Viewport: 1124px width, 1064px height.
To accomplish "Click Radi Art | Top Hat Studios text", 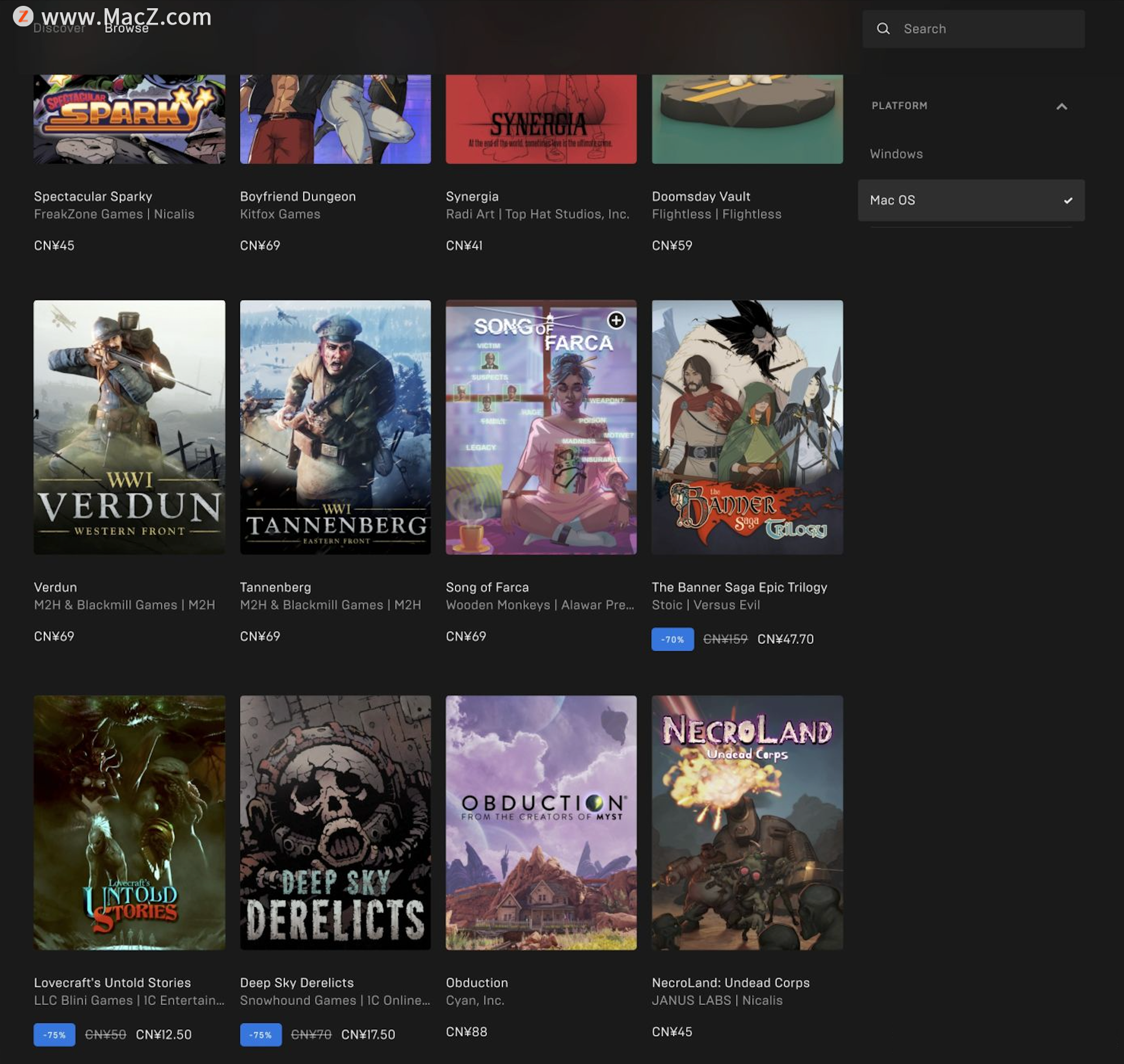I will tap(537, 214).
